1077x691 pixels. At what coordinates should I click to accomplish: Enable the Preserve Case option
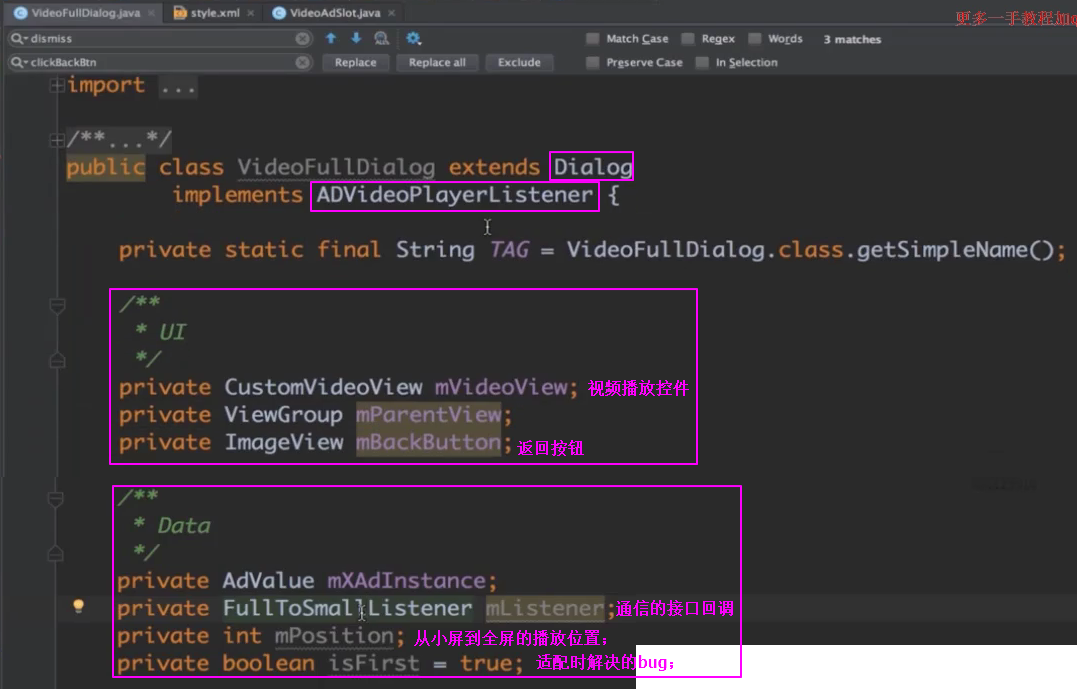click(x=593, y=62)
